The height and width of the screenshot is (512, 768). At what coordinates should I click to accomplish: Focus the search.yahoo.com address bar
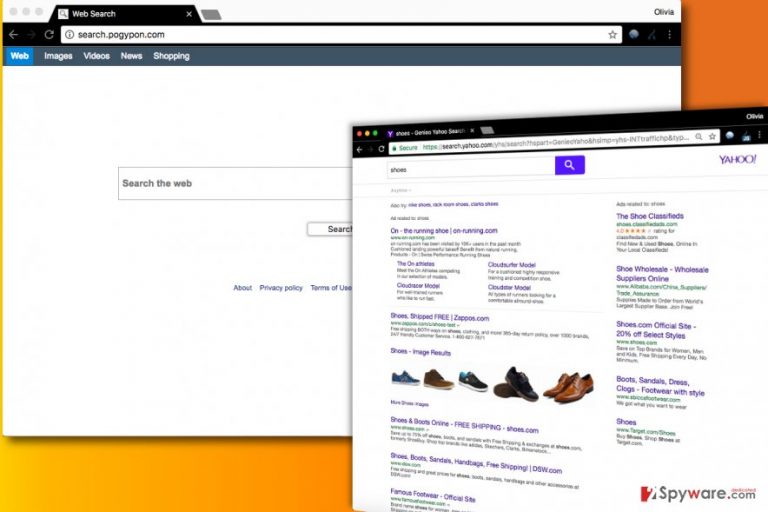pyautogui.click(x=553, y=143)
